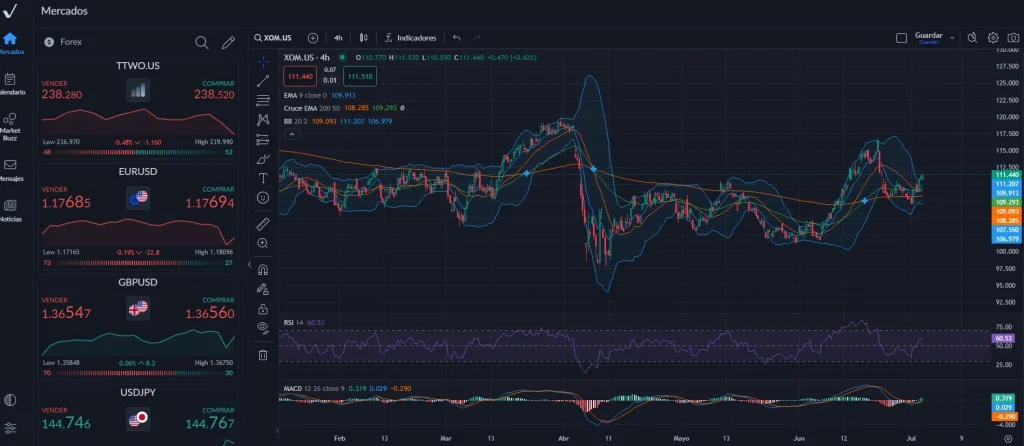Click the red 111.440 sell price button

click(x=300, y=76)
